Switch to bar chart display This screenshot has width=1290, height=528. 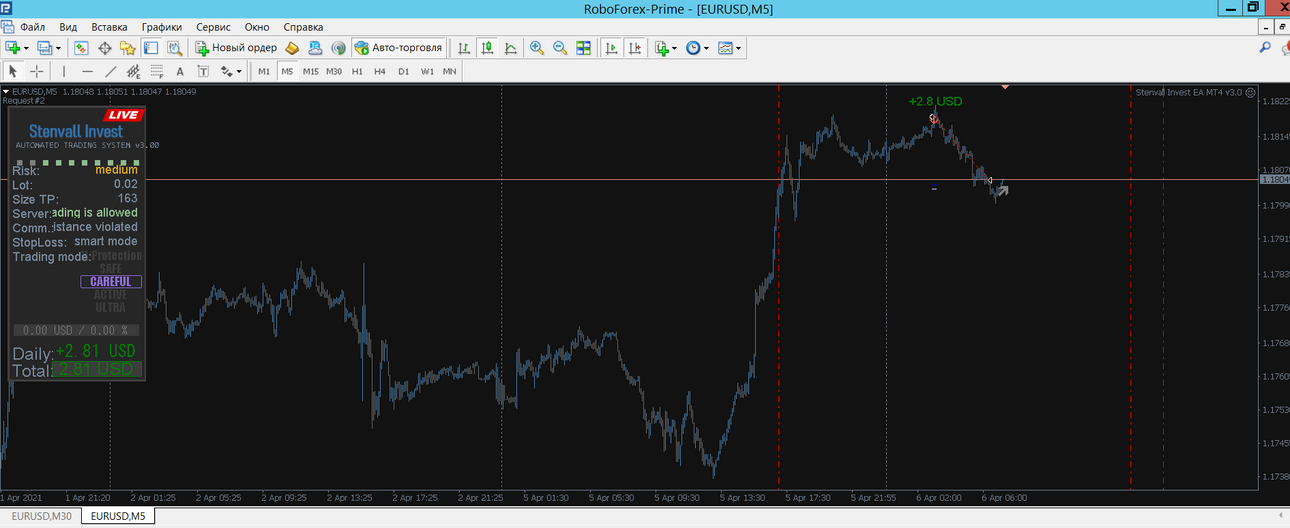[x=464, y=47]
